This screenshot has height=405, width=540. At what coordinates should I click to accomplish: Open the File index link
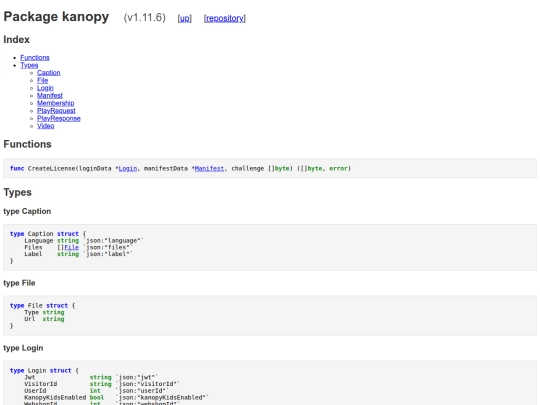click(42, 80)
